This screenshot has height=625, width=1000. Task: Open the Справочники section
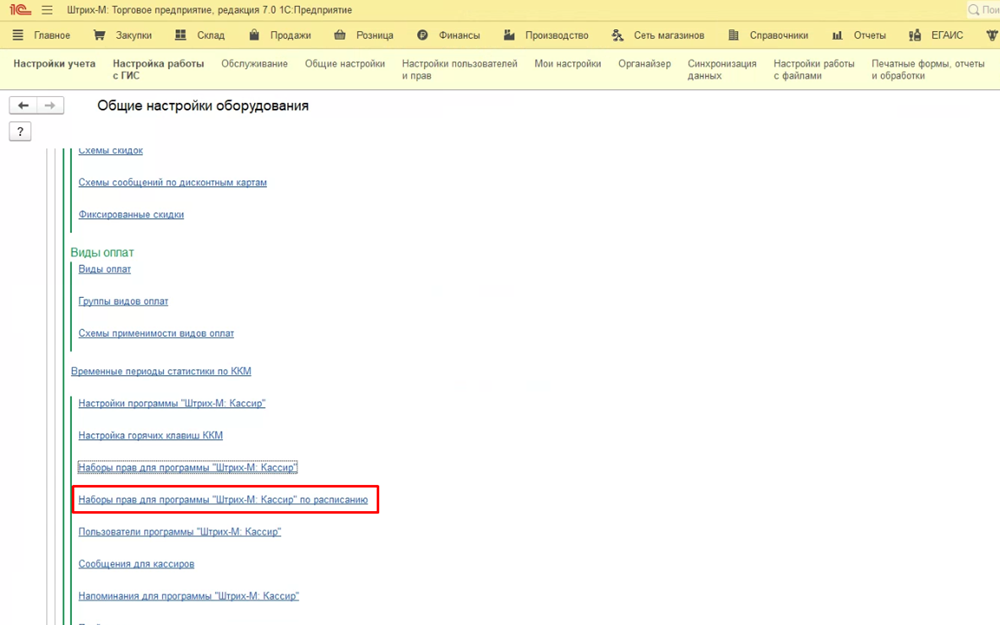pos(767,35)
